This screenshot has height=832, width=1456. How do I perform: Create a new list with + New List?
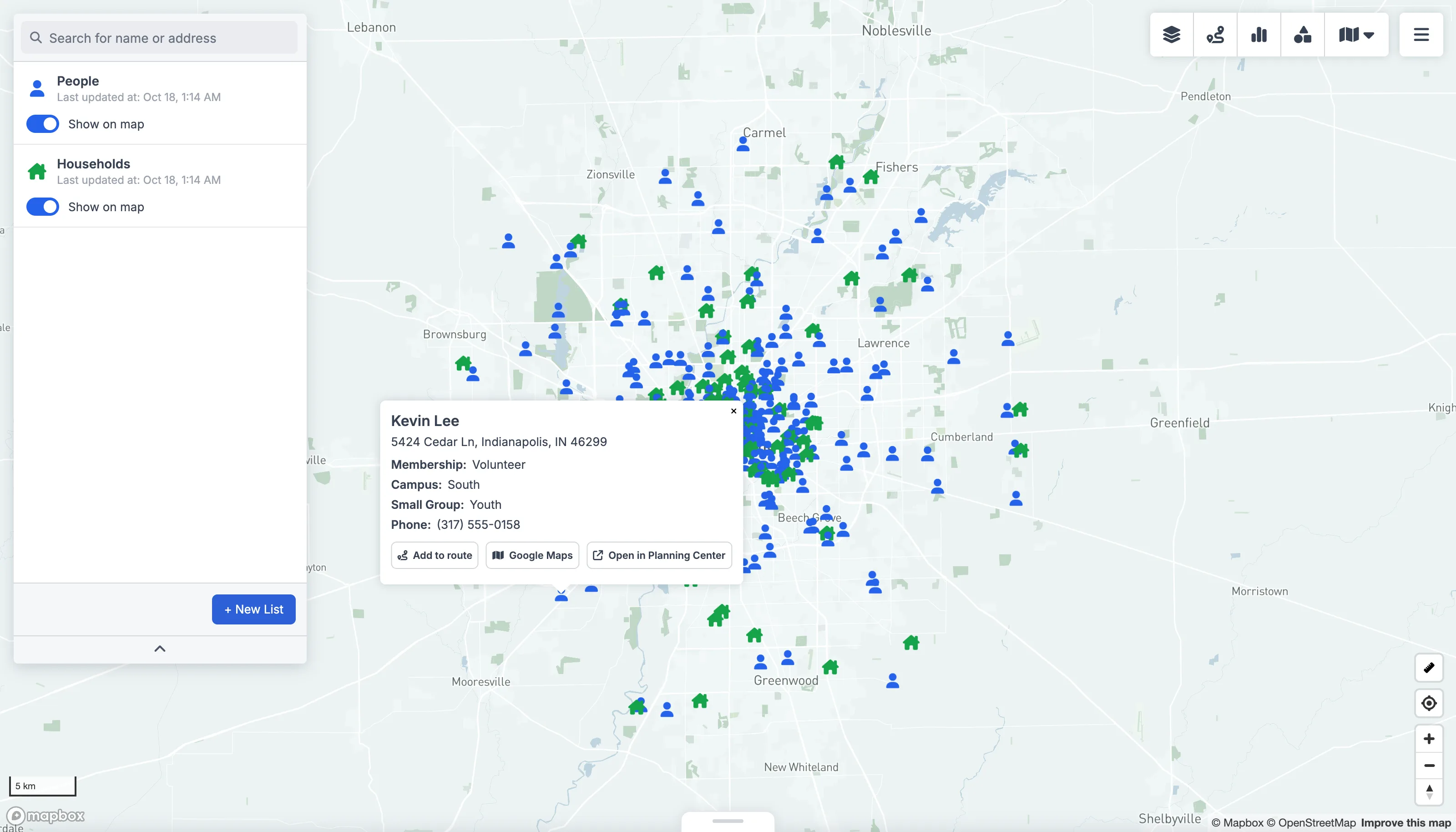point(253,609)
